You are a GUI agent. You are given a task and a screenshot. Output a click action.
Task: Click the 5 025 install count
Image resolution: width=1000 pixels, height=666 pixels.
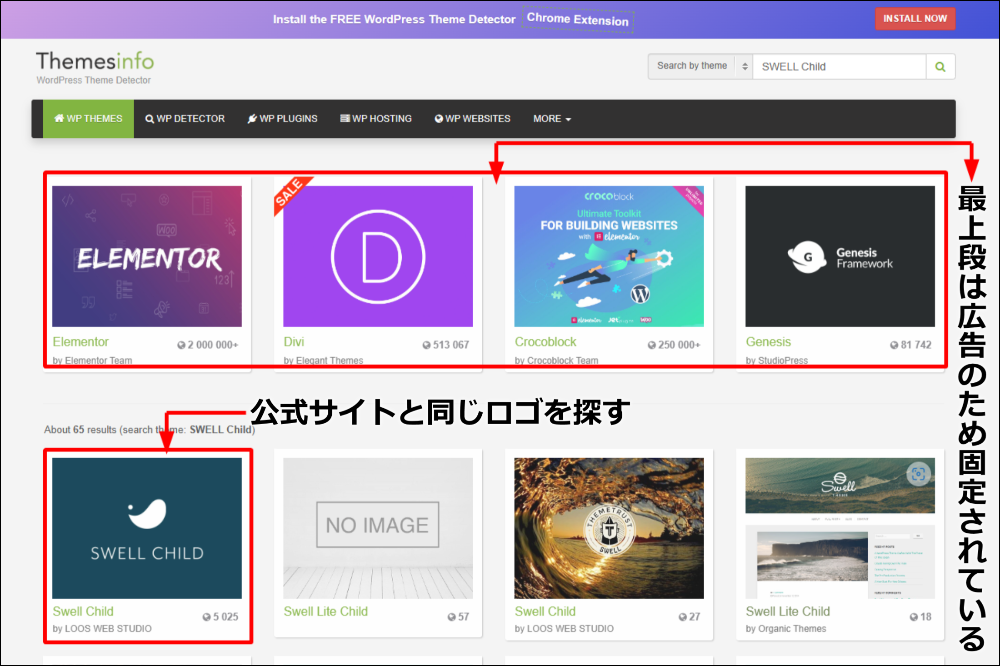point(221,617)
